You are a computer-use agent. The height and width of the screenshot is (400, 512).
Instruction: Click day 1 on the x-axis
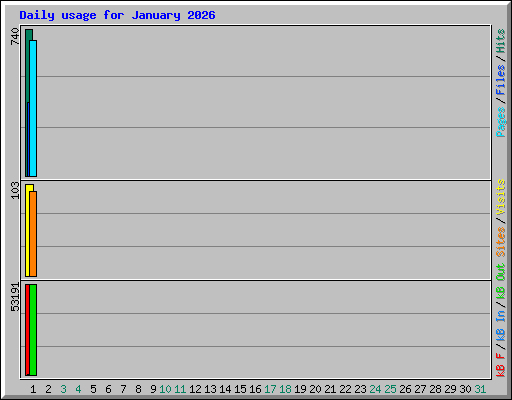33,389
